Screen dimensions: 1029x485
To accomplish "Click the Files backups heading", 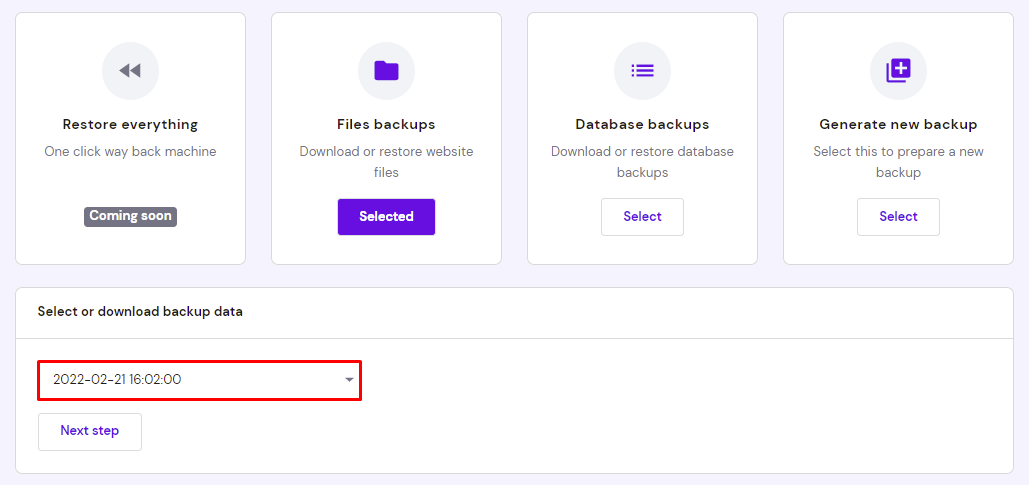I will tap(386, 124).
